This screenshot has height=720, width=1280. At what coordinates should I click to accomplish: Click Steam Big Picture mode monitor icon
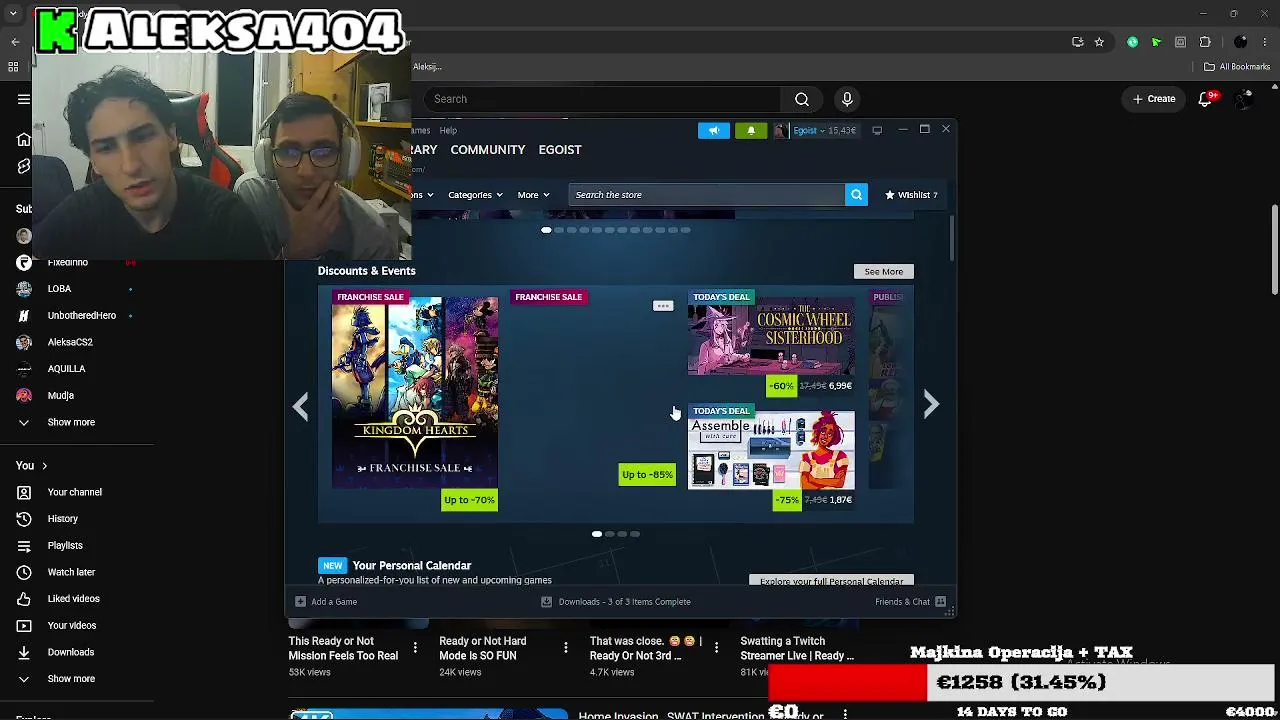[x=877, y=130]
